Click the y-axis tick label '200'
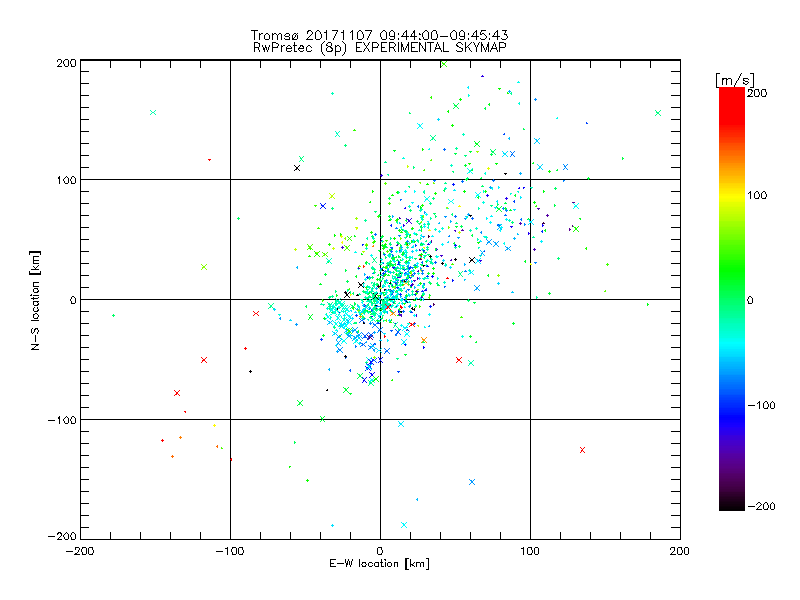Screen dimensions: 800x600 [67, 63]
